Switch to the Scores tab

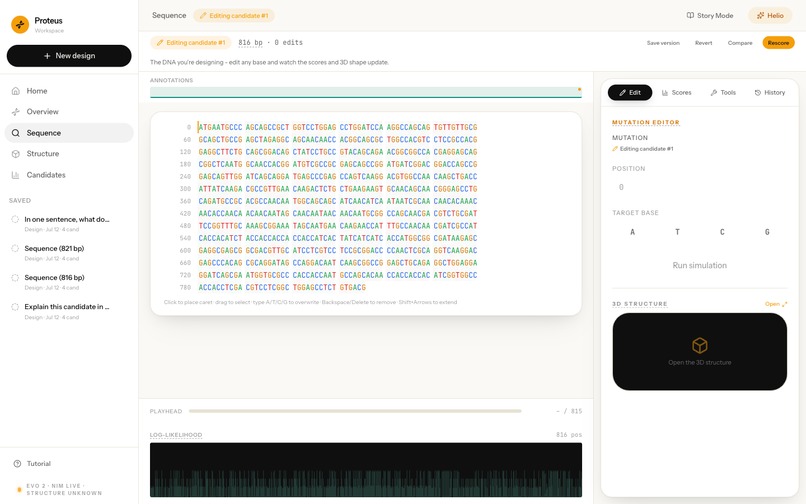pos(676,93)
